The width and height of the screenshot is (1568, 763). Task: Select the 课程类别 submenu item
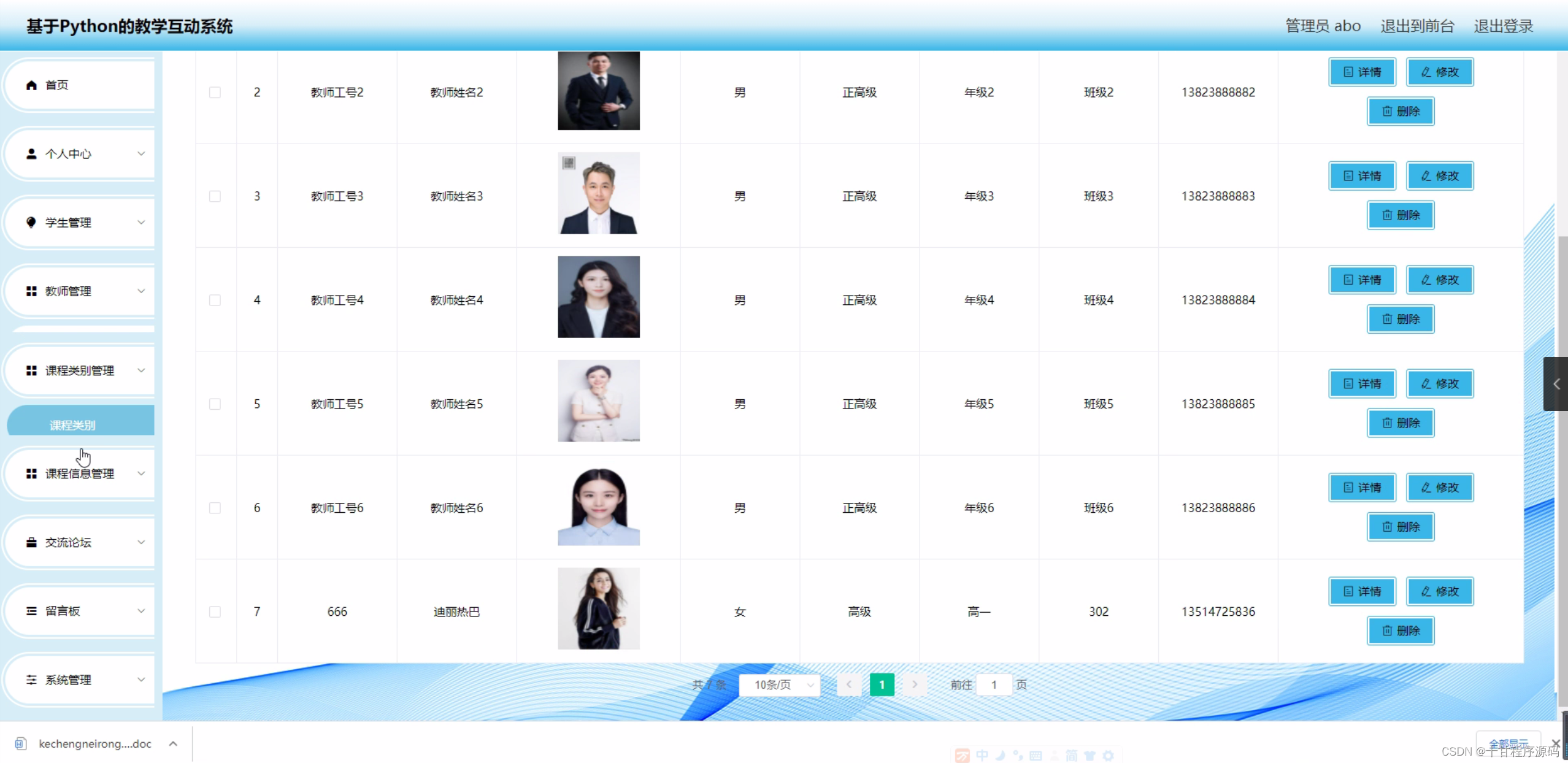72,425
